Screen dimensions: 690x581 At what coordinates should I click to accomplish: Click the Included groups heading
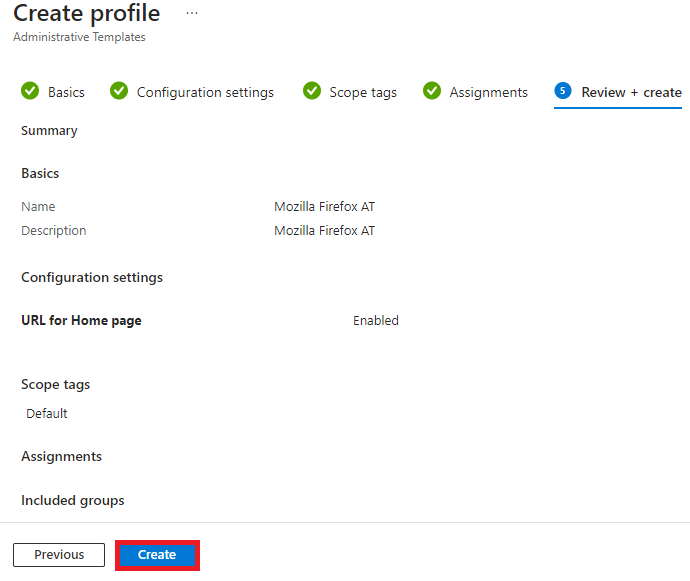(x=73, y=500)
